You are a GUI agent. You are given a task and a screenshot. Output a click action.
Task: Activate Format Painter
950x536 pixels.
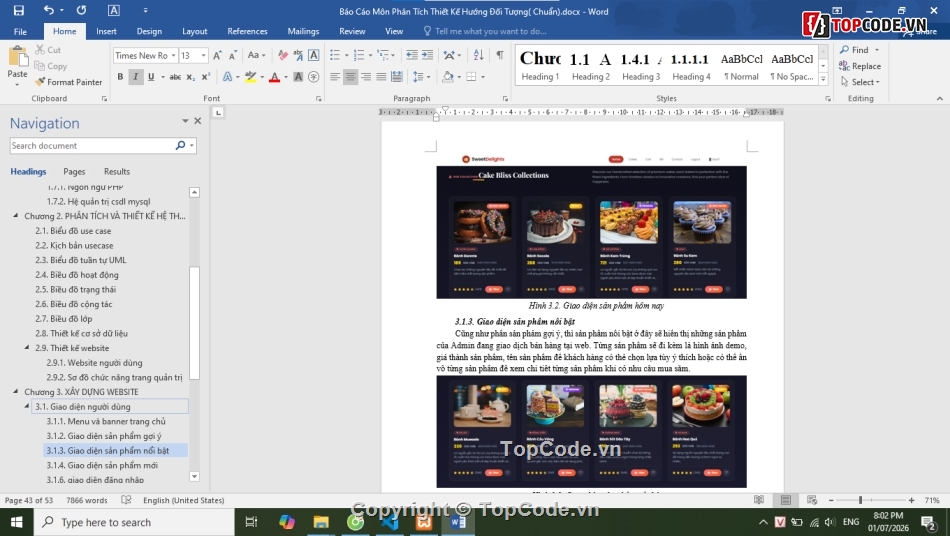coord(68,82)
